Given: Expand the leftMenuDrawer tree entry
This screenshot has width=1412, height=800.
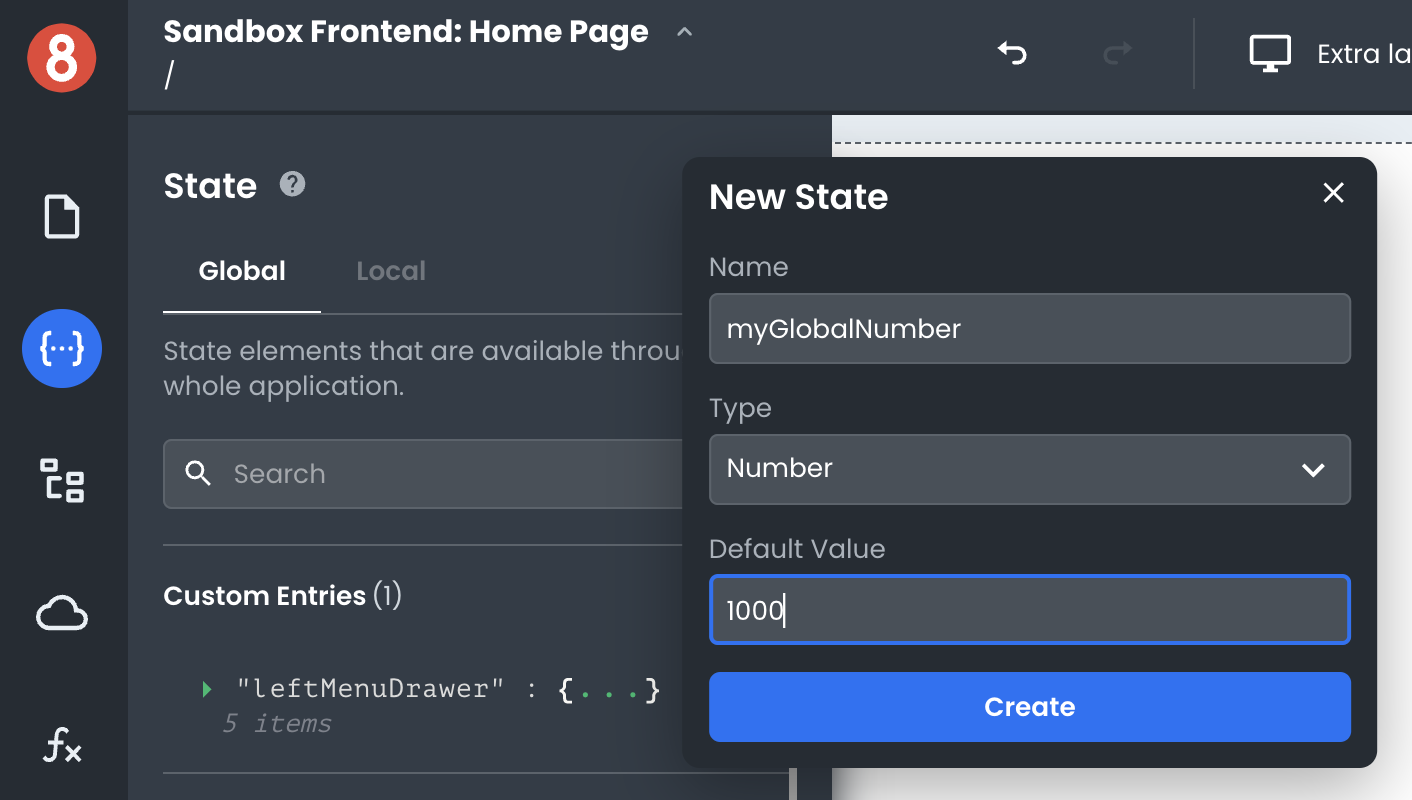Looking at the screenshot, I should click(x=207, y=689).
